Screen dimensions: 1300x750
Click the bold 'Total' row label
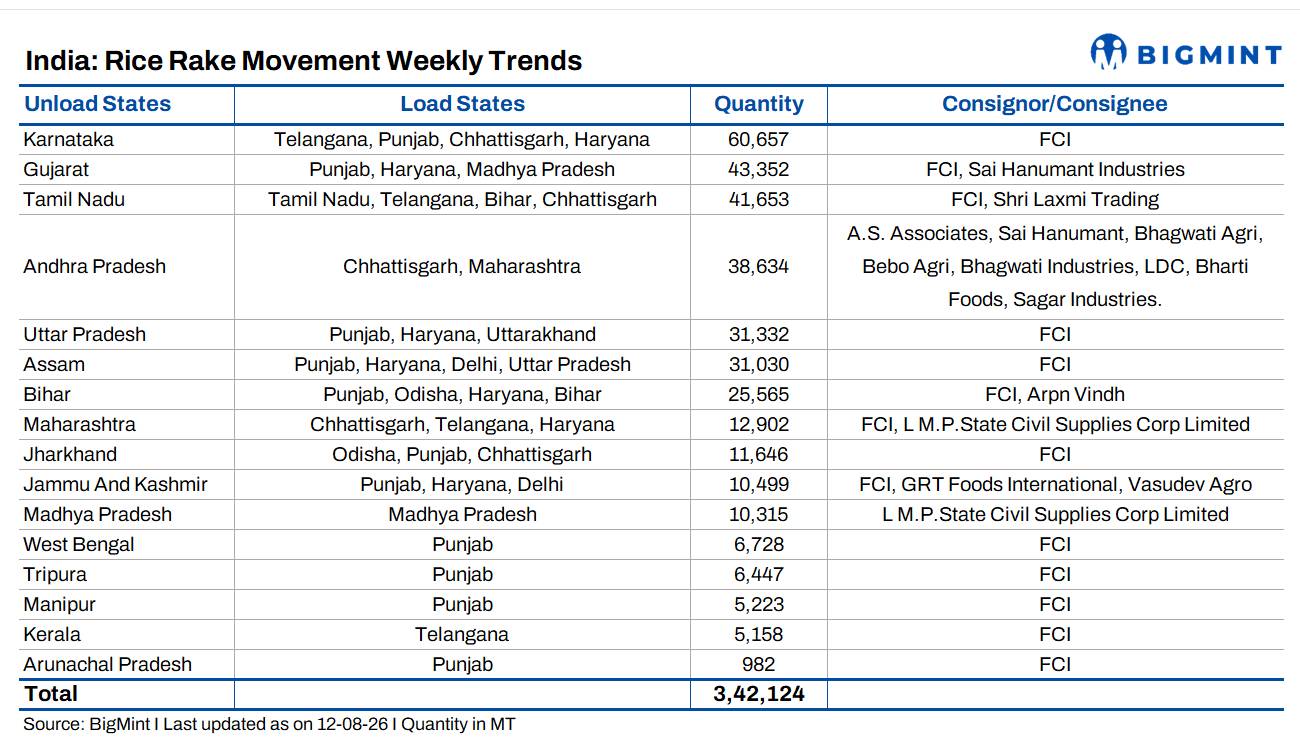(51, 694)
